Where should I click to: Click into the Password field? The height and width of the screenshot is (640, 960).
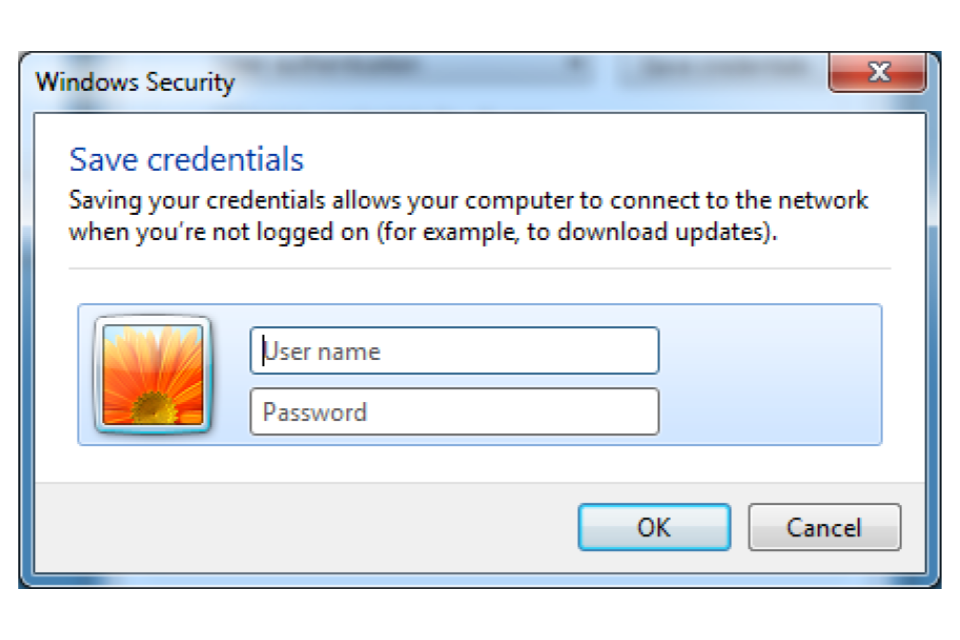tap(454, 412)
